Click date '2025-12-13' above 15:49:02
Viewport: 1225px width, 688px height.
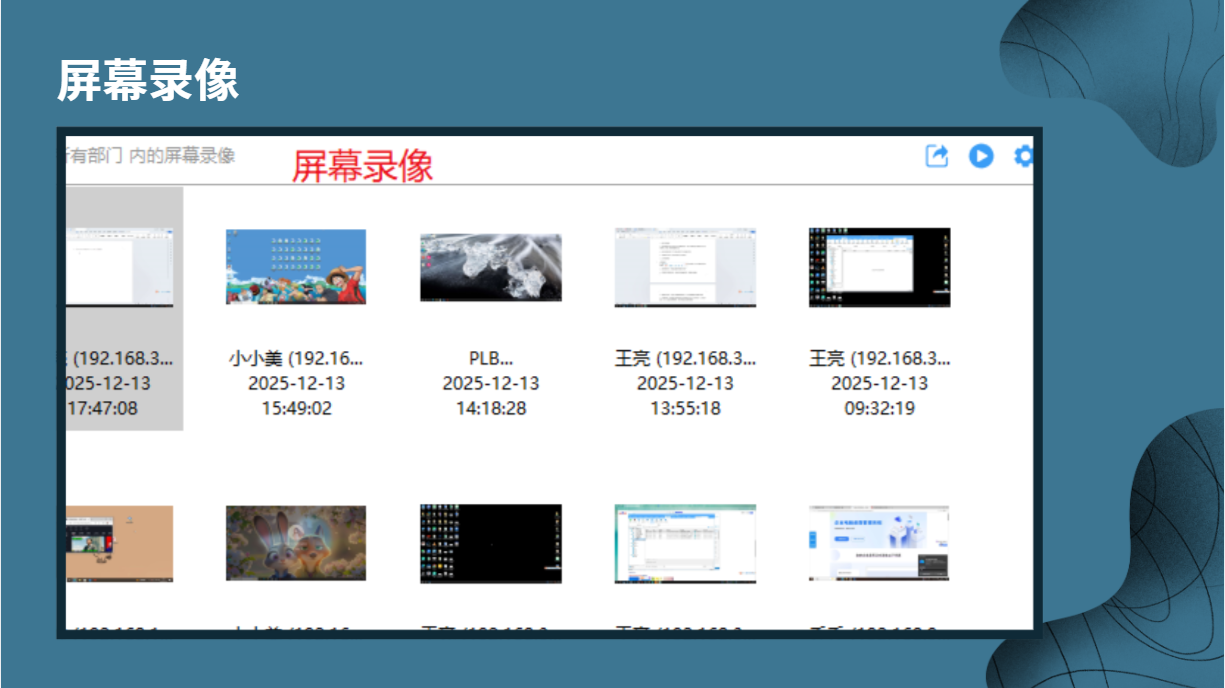[x=296, y=383]
